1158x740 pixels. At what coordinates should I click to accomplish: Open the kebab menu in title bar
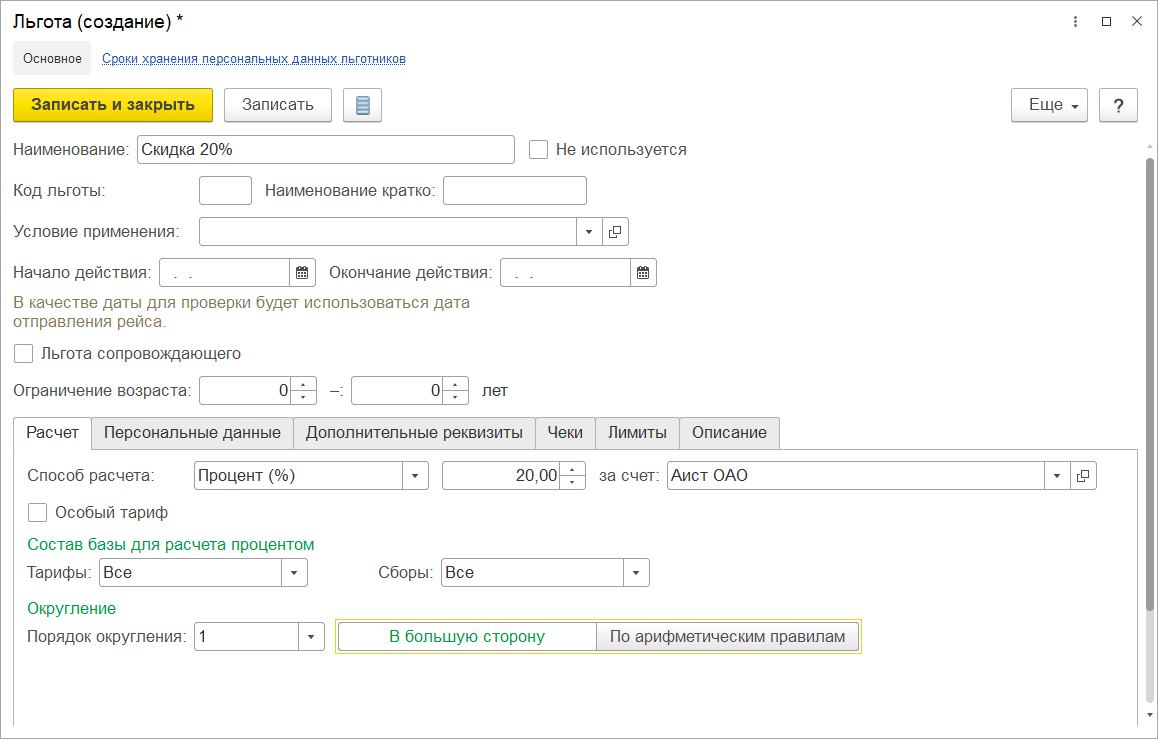pyautogui.click(x=1075, y=21)
